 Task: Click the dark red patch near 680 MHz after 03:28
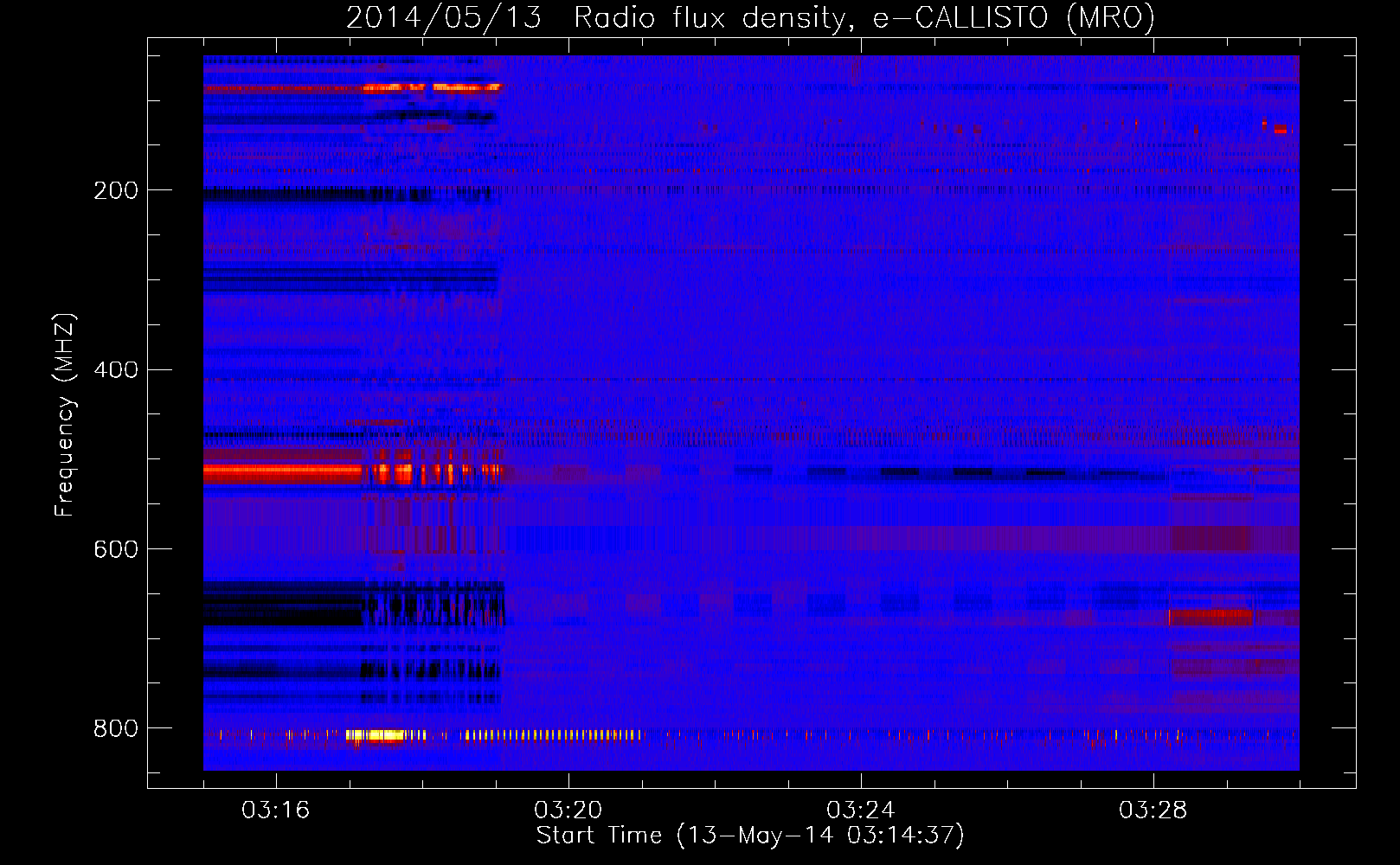[x=1211, y=618]
